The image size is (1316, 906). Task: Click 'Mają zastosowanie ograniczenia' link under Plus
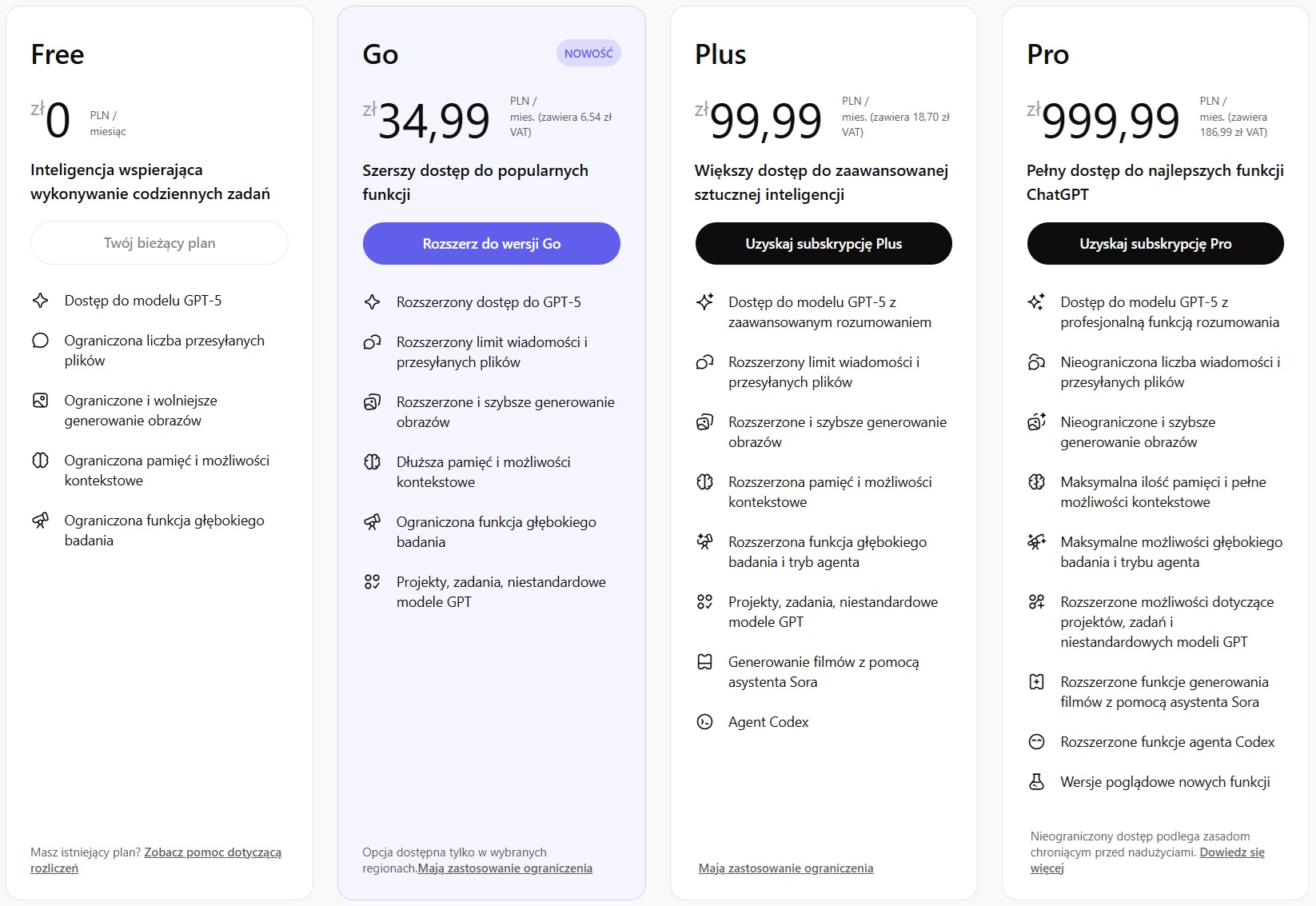786,868
